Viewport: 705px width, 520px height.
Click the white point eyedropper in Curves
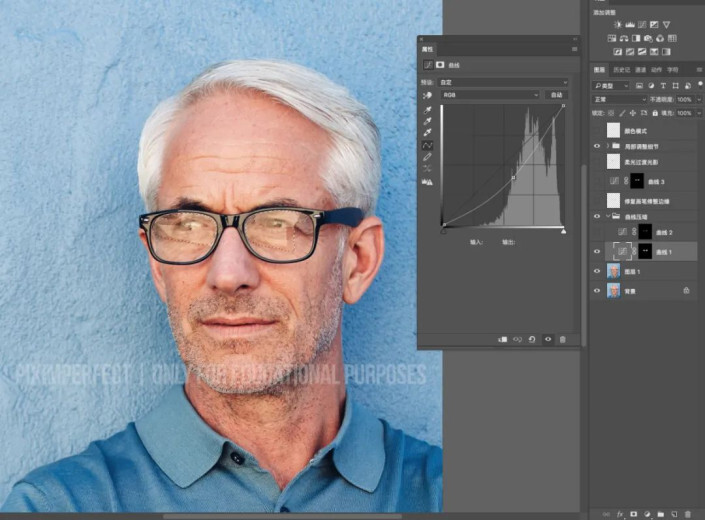pyautogui.click(x=428, y=133)
